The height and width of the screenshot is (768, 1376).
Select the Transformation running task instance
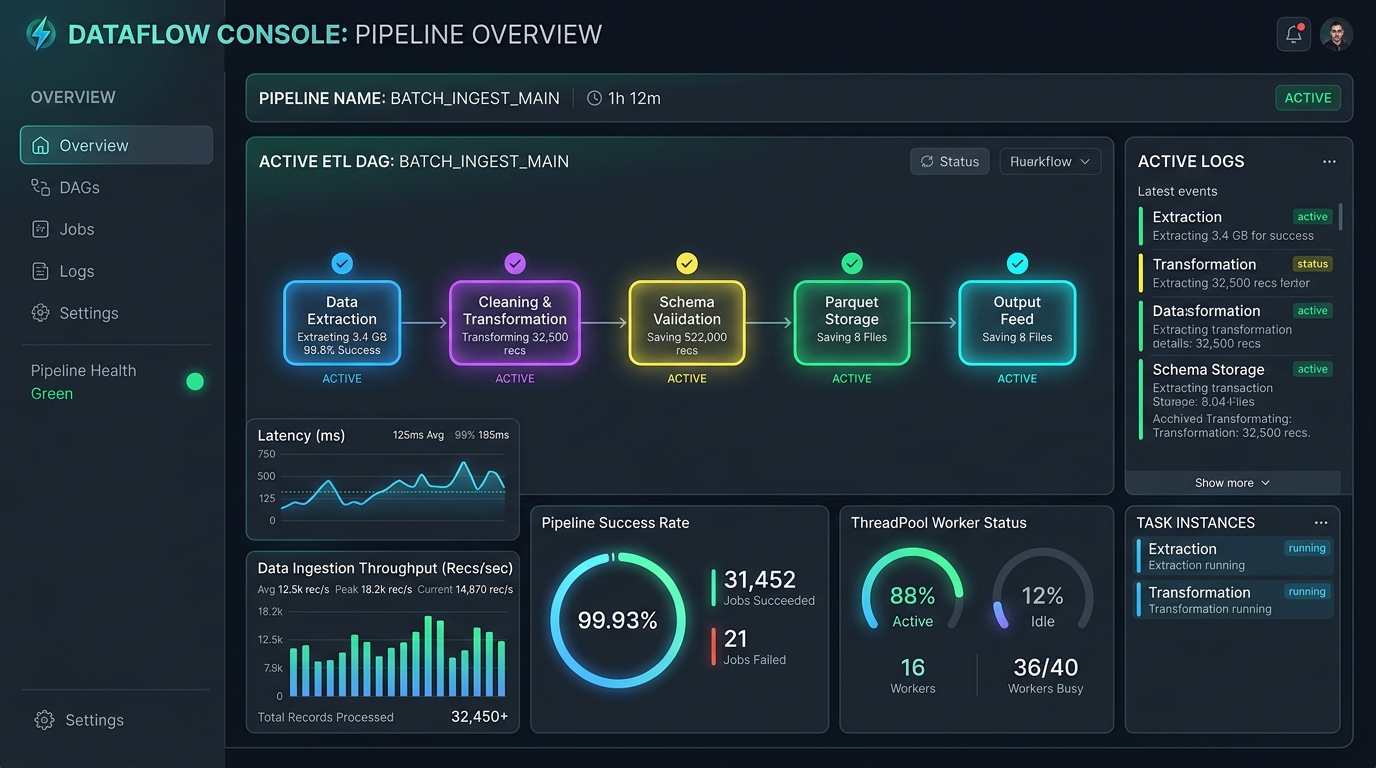coord(1235,600)
